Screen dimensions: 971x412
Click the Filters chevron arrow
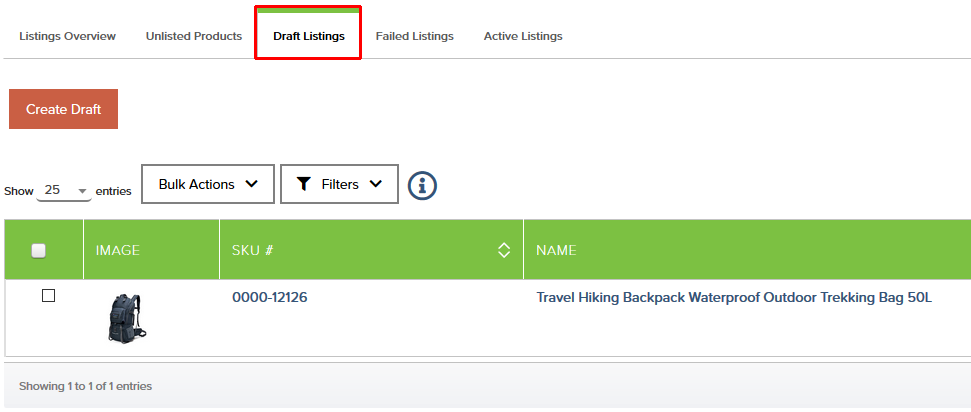point(375,184)
